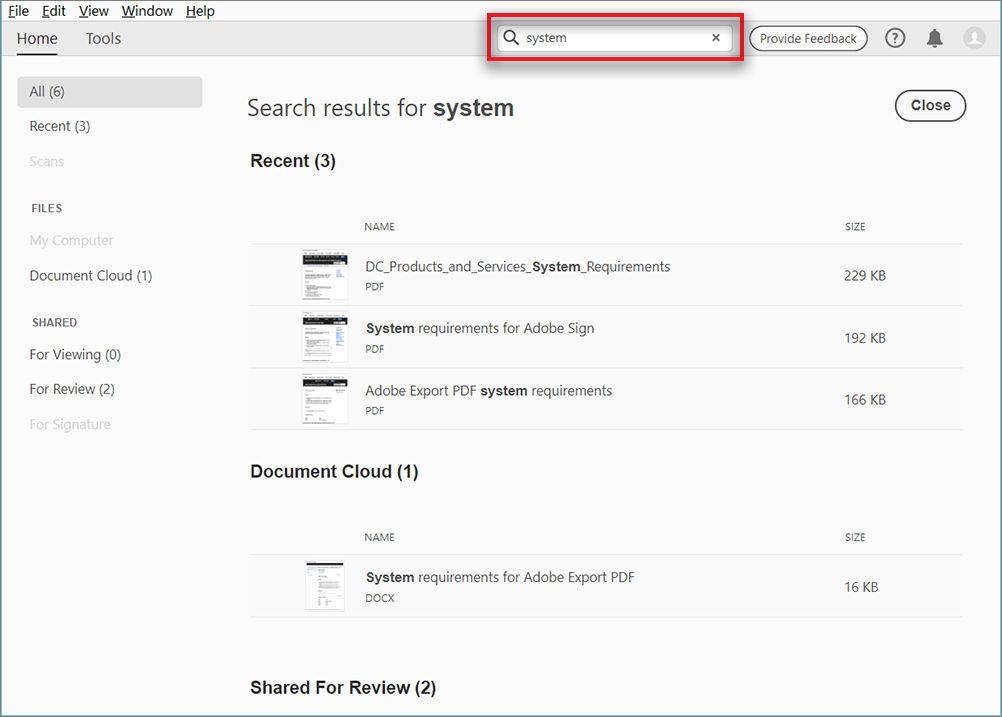The height and width of the screenshot is (717, 1002).
Task: Open the user profile avatar
Action: coord(974,38)
